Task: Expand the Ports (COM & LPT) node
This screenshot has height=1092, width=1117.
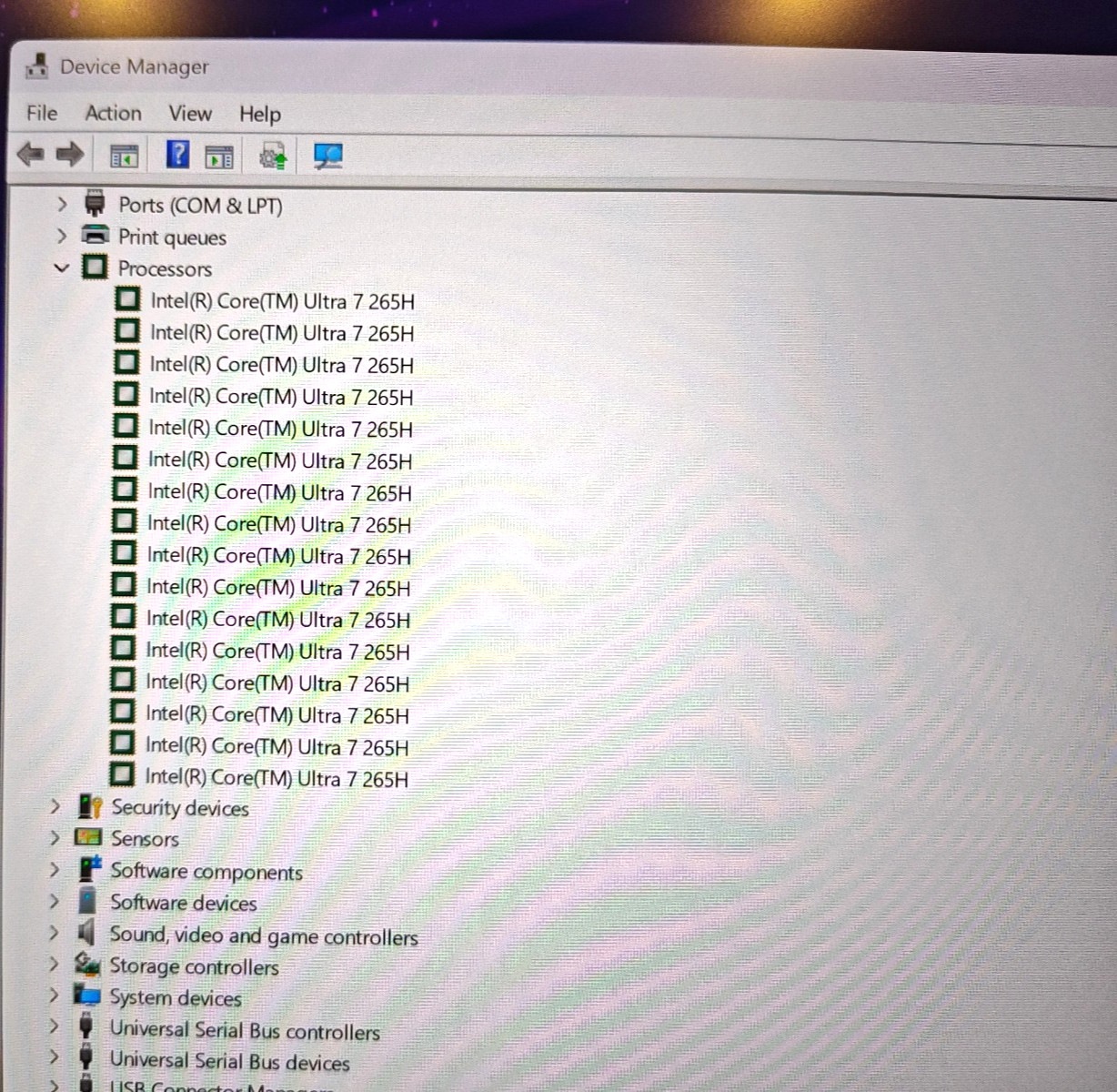Action: click(61, 204)
